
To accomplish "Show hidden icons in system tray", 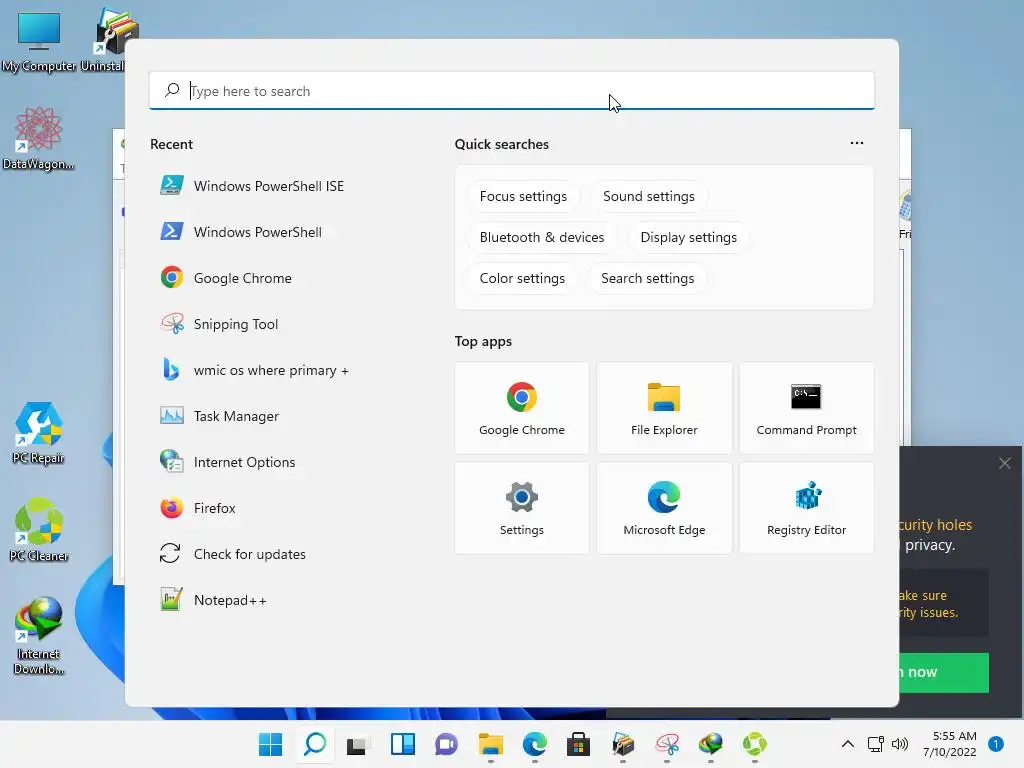I will [848, 744].
